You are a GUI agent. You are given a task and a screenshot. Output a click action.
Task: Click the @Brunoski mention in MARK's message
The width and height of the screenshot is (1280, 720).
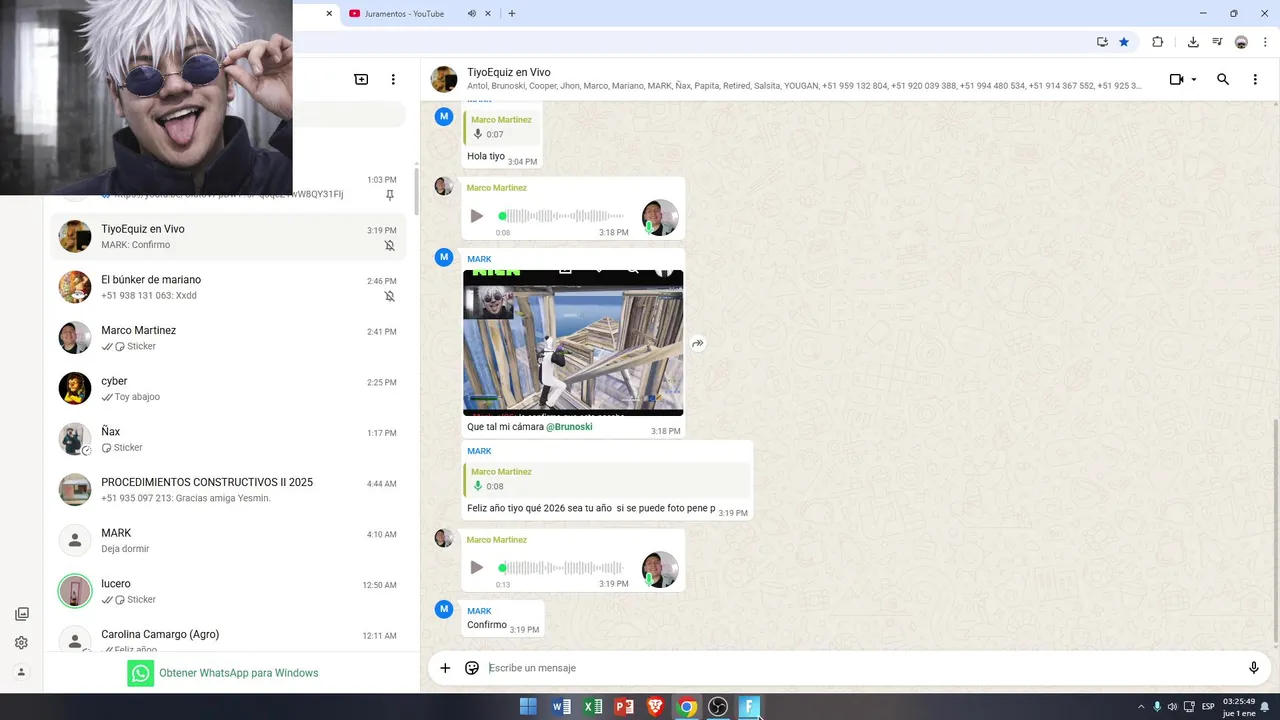[x=569, y=427]
